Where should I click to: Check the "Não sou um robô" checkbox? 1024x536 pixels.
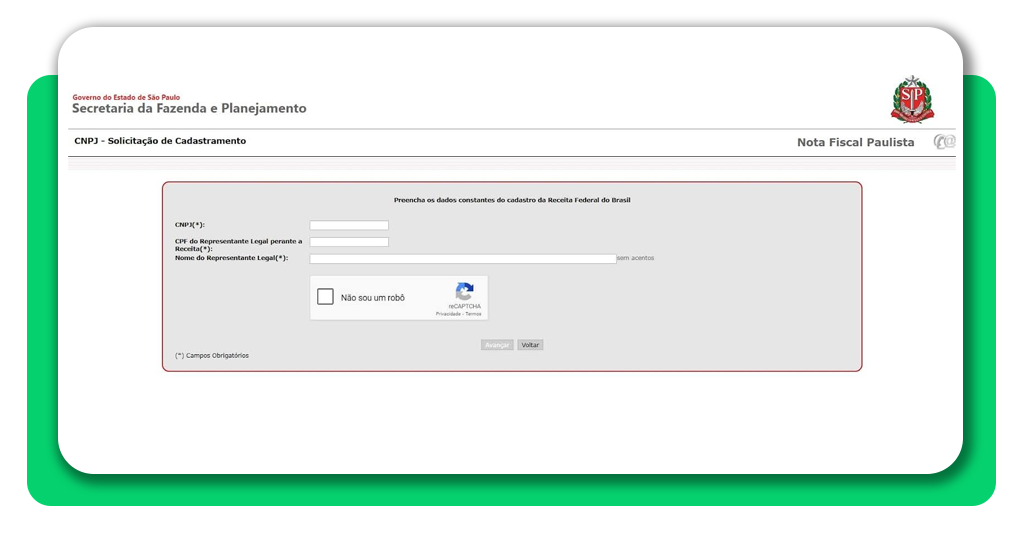pyautogui.click(x=325, y=297)
